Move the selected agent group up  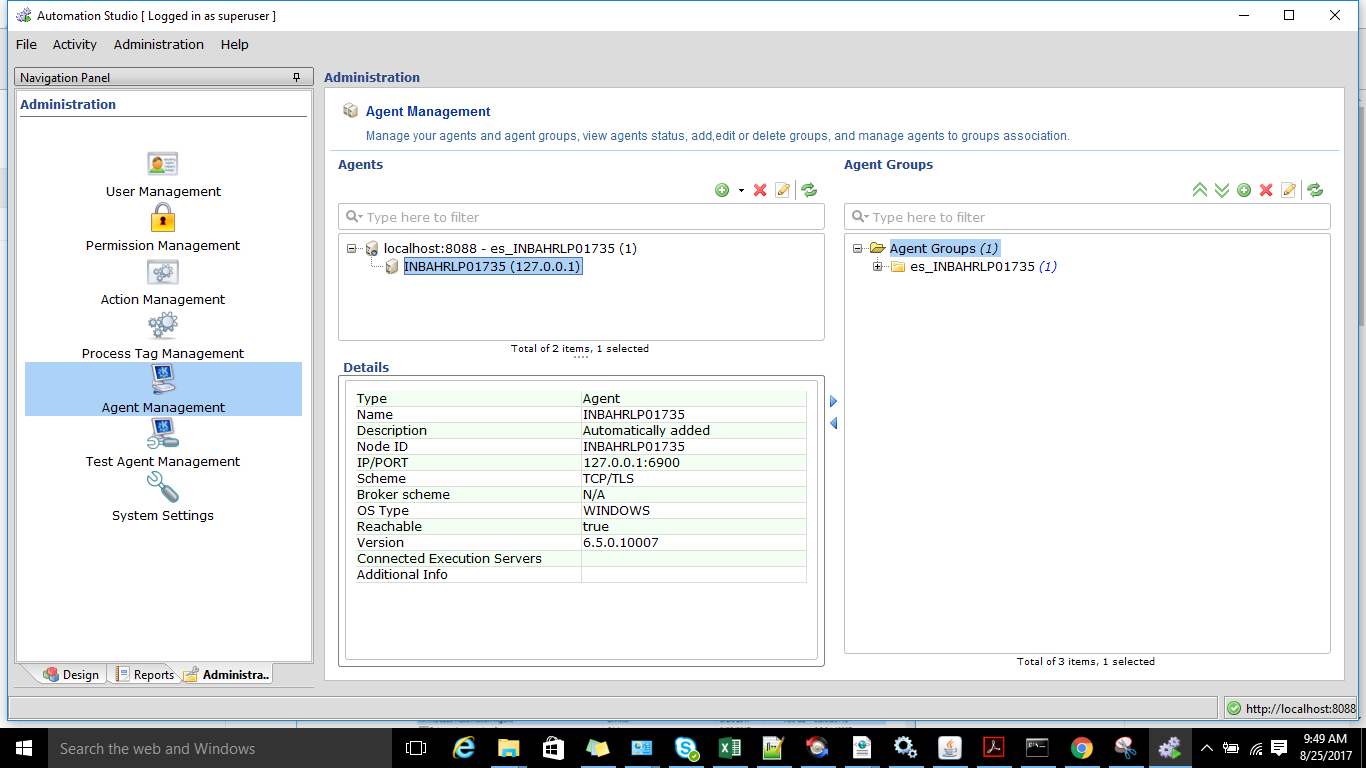point(1199,189)
